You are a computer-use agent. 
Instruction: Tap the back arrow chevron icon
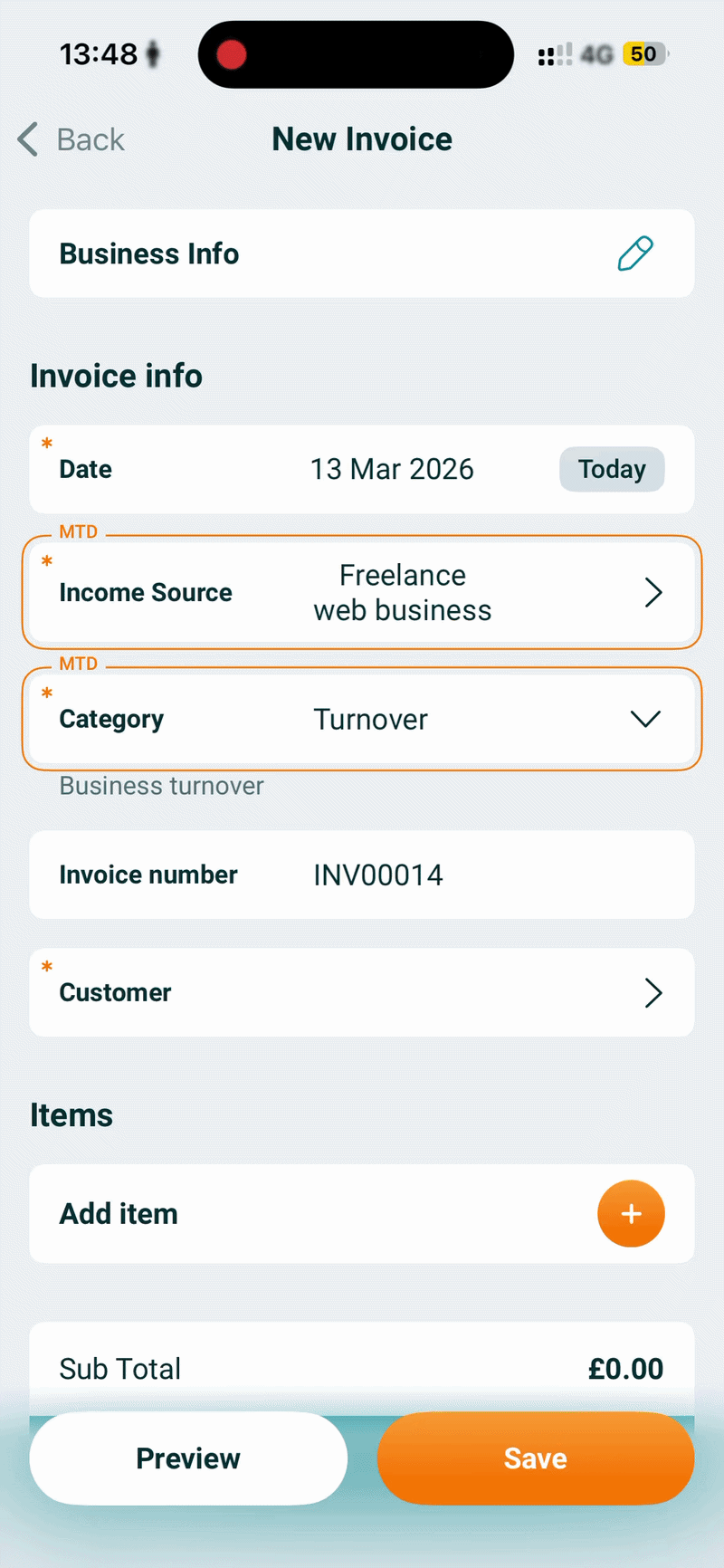click(28, 139)
